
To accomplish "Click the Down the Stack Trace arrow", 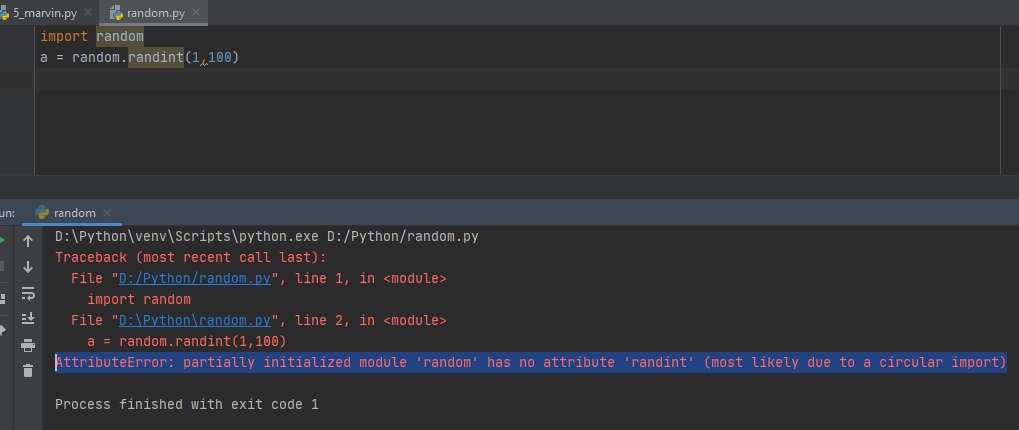I will click(28, 267).
